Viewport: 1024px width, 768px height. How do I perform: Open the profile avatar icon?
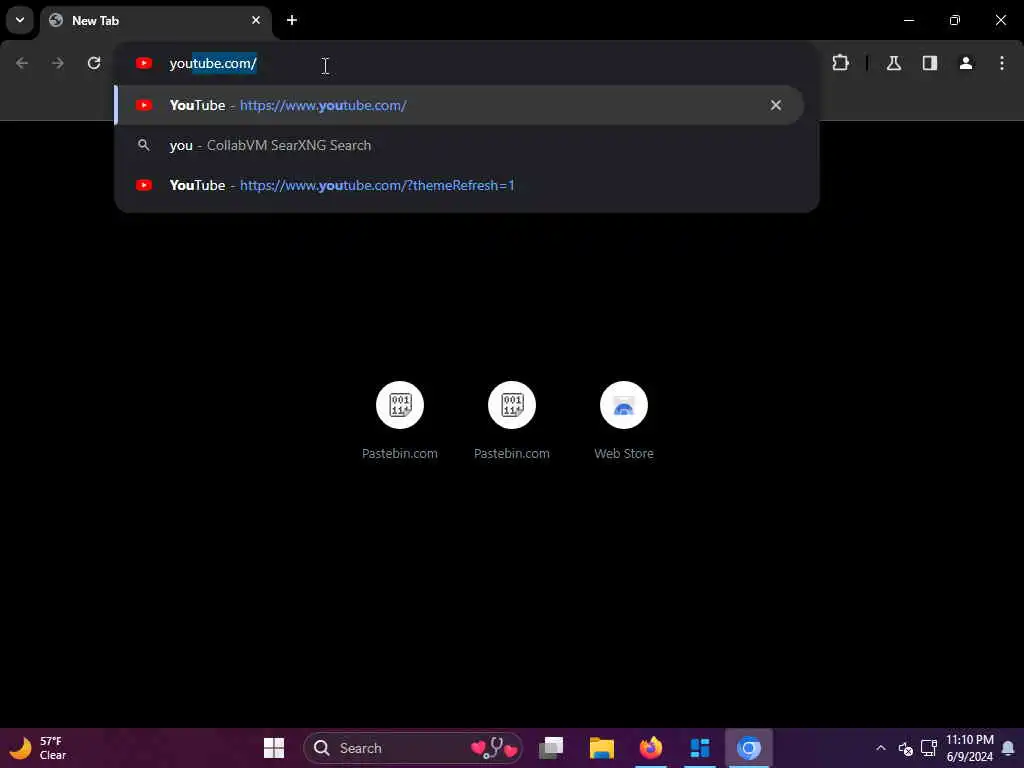966,63
